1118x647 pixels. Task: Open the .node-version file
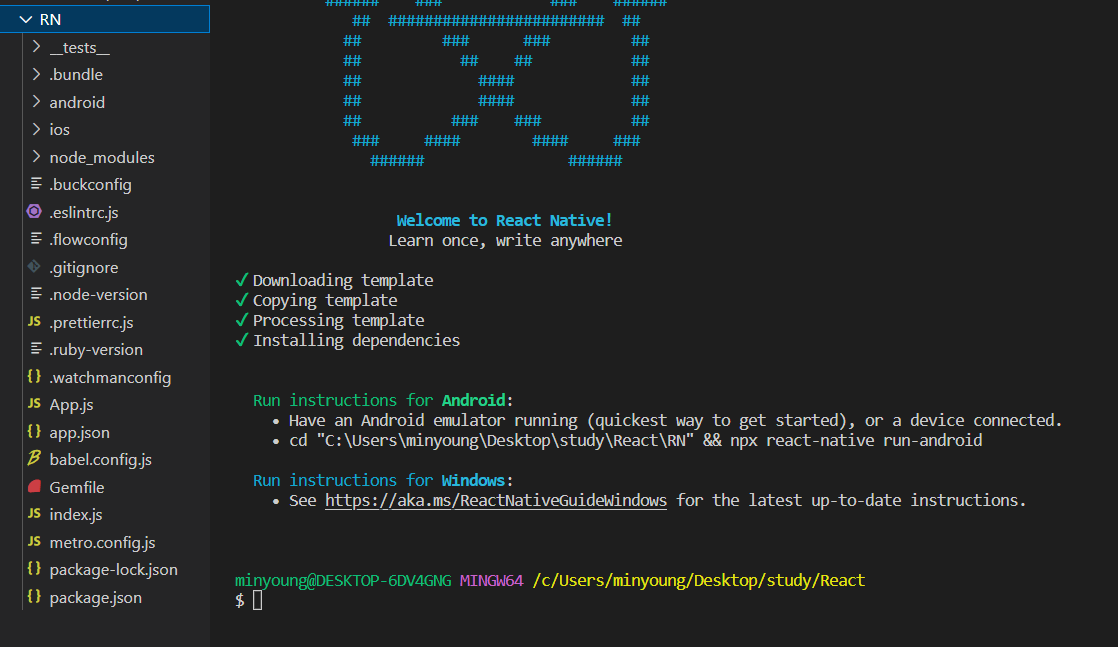tap(98, 295)
